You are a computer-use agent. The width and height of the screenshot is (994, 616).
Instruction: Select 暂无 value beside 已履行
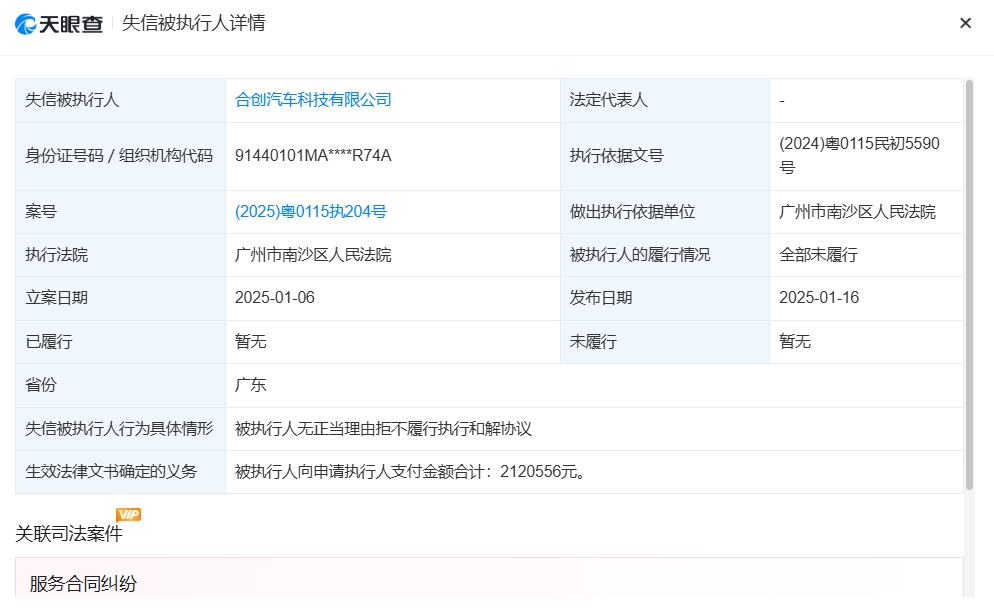(250, 342)
